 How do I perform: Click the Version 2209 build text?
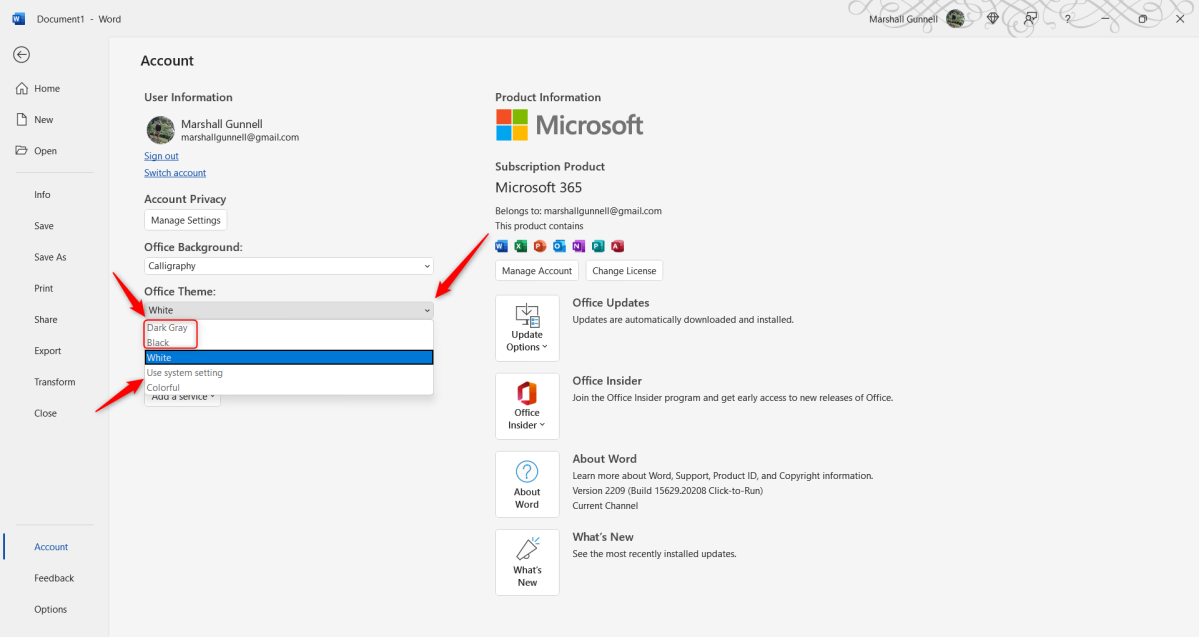[x=668, y=491]
